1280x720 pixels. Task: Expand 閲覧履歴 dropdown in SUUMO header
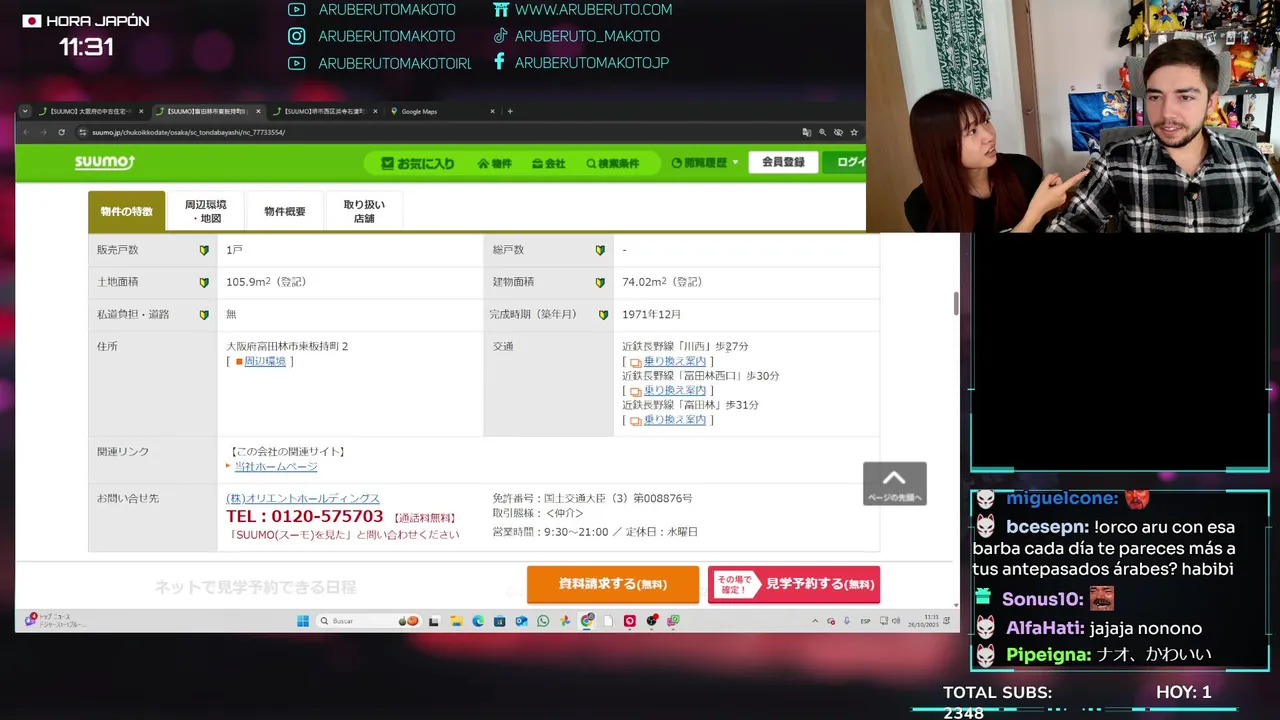click(704, 163)
